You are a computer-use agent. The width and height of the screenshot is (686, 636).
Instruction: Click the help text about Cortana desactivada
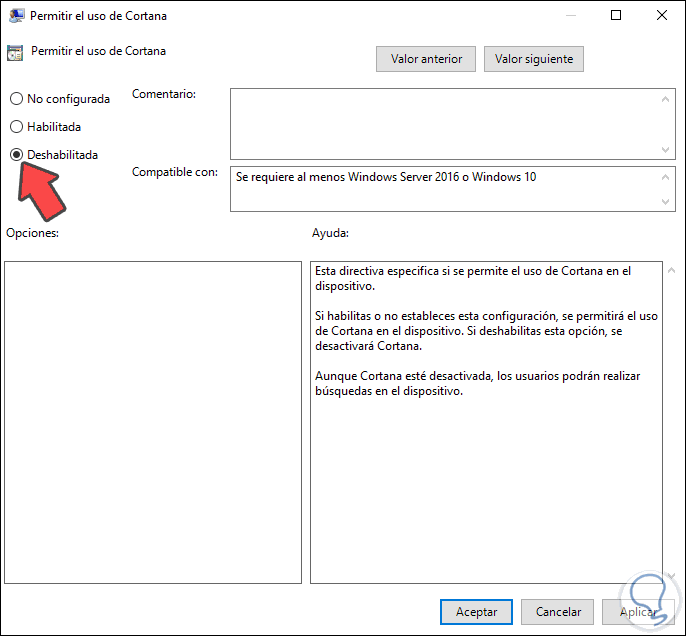pos(477,384)
